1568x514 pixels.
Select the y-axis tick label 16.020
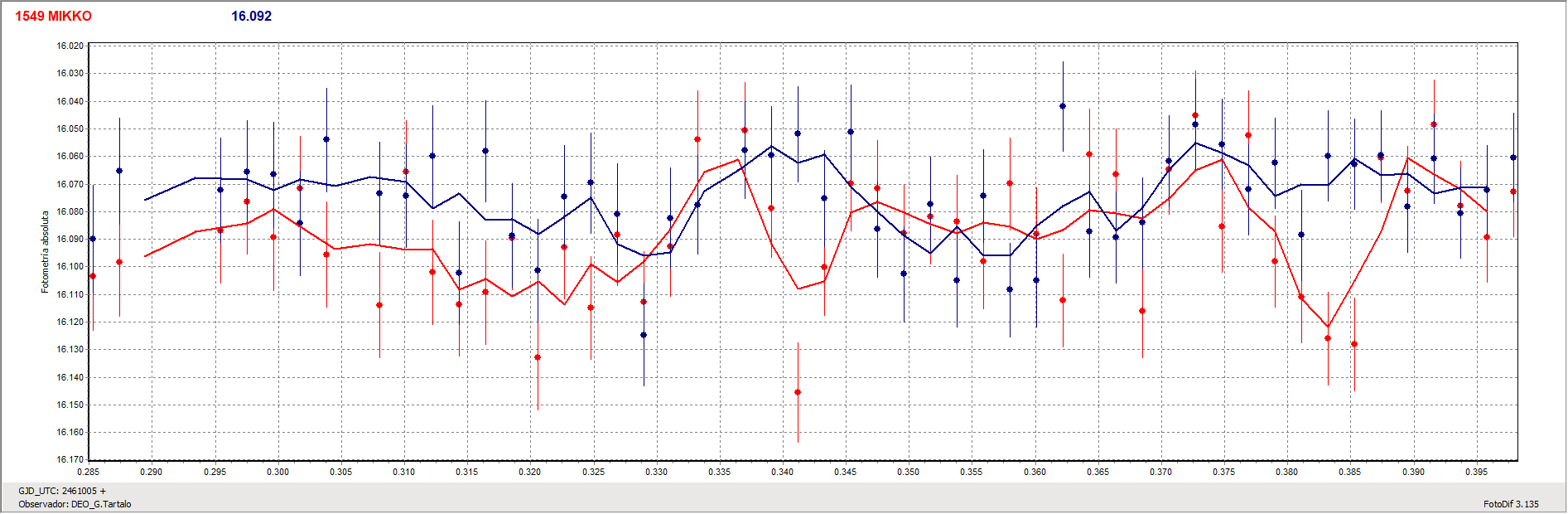point(70,46)
